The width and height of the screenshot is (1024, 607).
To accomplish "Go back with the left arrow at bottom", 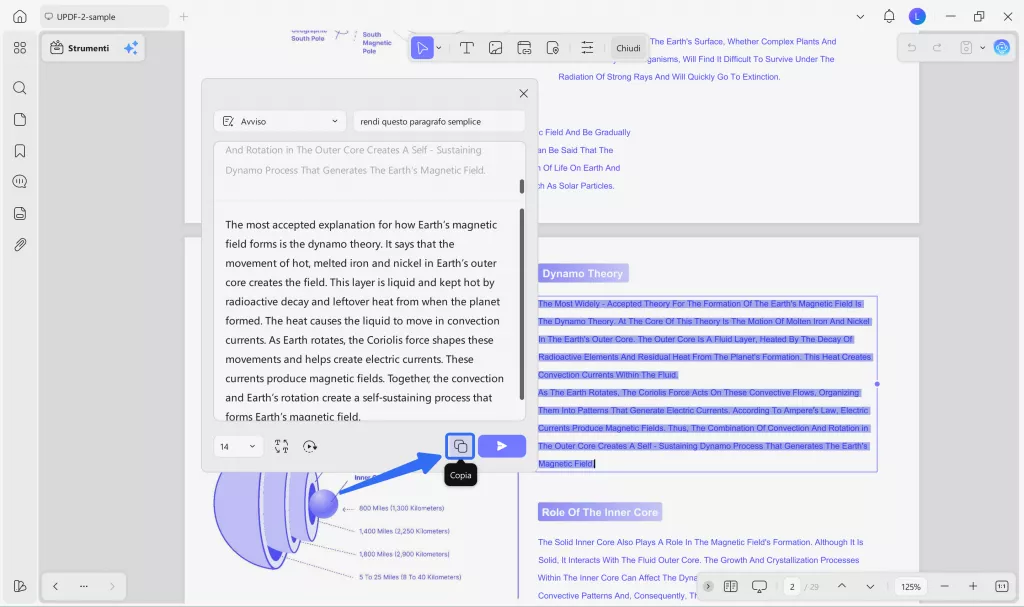I will pos(56,586).
